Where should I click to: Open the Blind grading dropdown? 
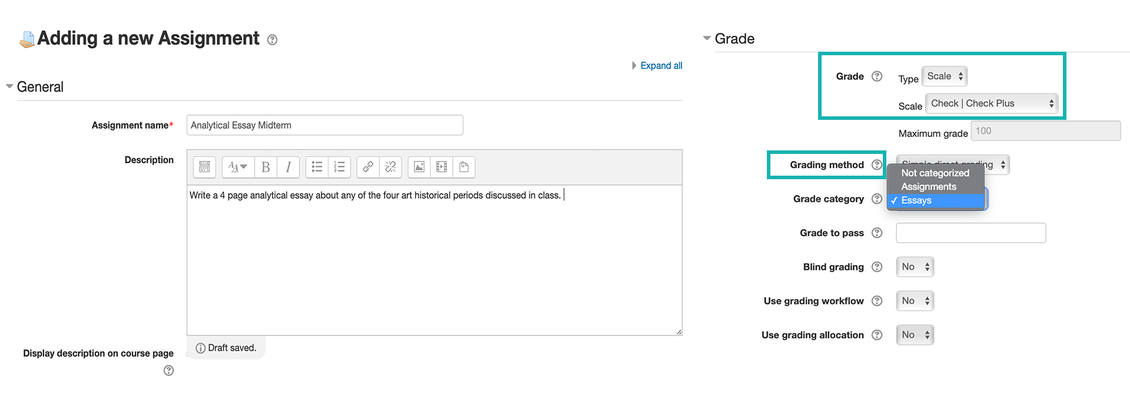click(x=915, y=267)
